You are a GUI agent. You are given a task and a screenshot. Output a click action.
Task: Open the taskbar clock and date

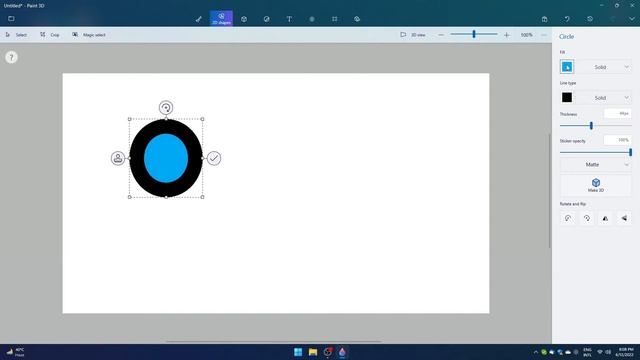(625, 352)
